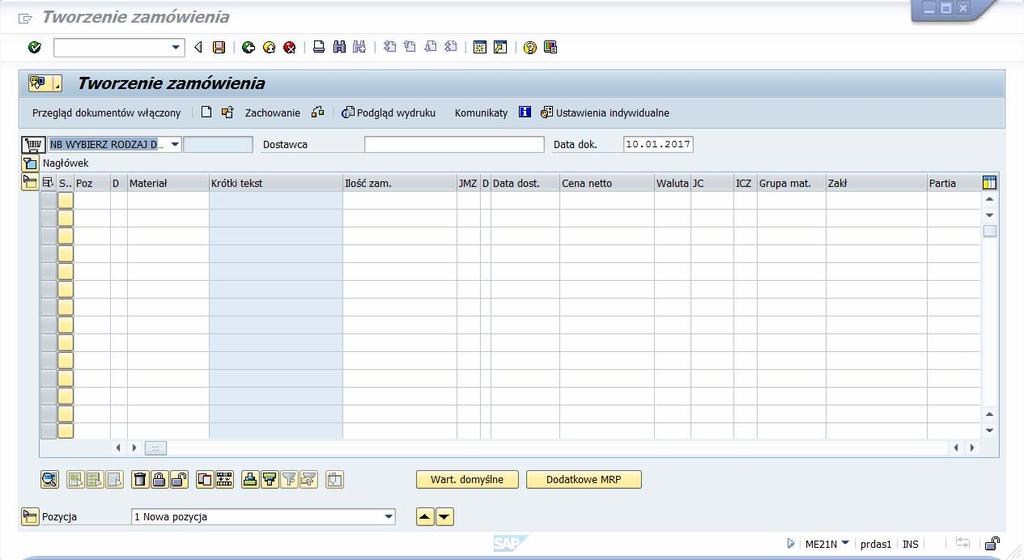
Task: Click the Grupa mat. column header
Action: coord(792,183)
